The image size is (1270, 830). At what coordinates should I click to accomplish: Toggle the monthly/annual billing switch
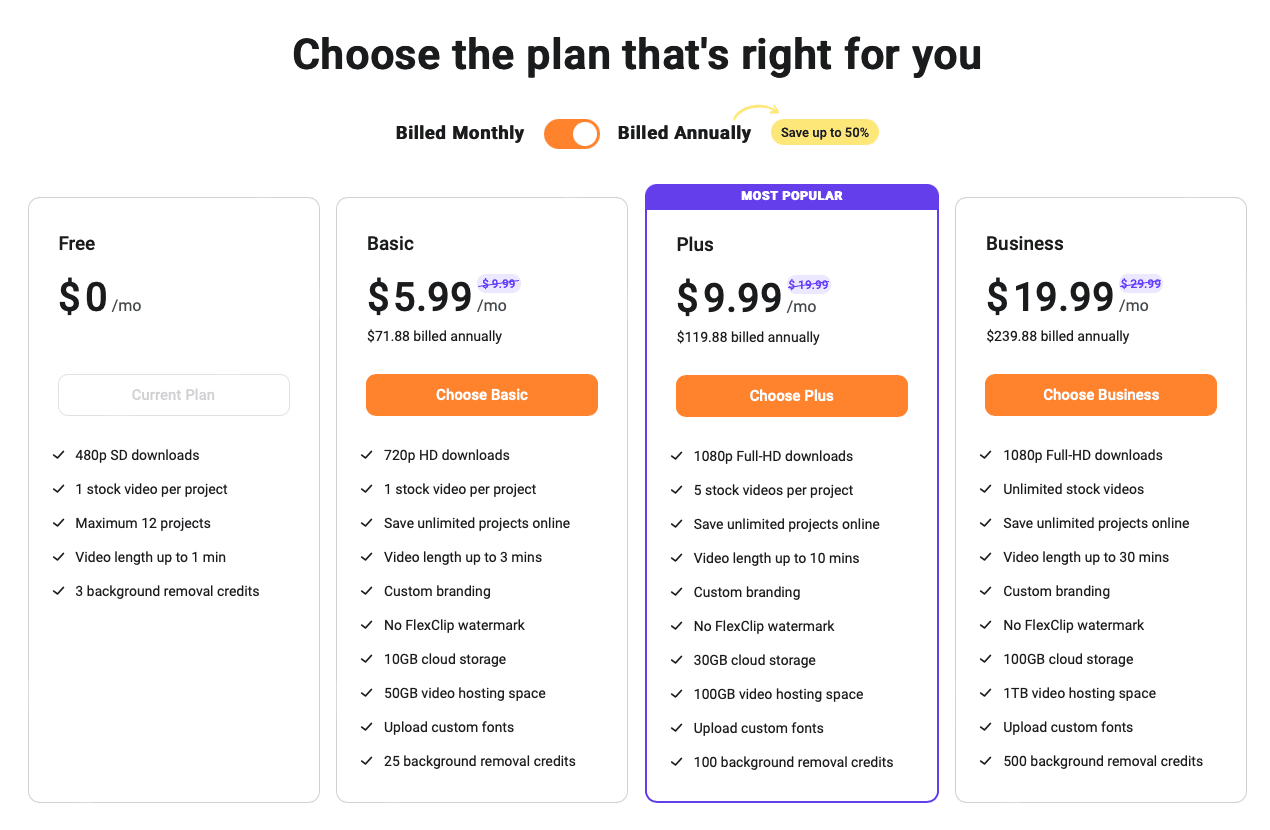click(572, 133)
